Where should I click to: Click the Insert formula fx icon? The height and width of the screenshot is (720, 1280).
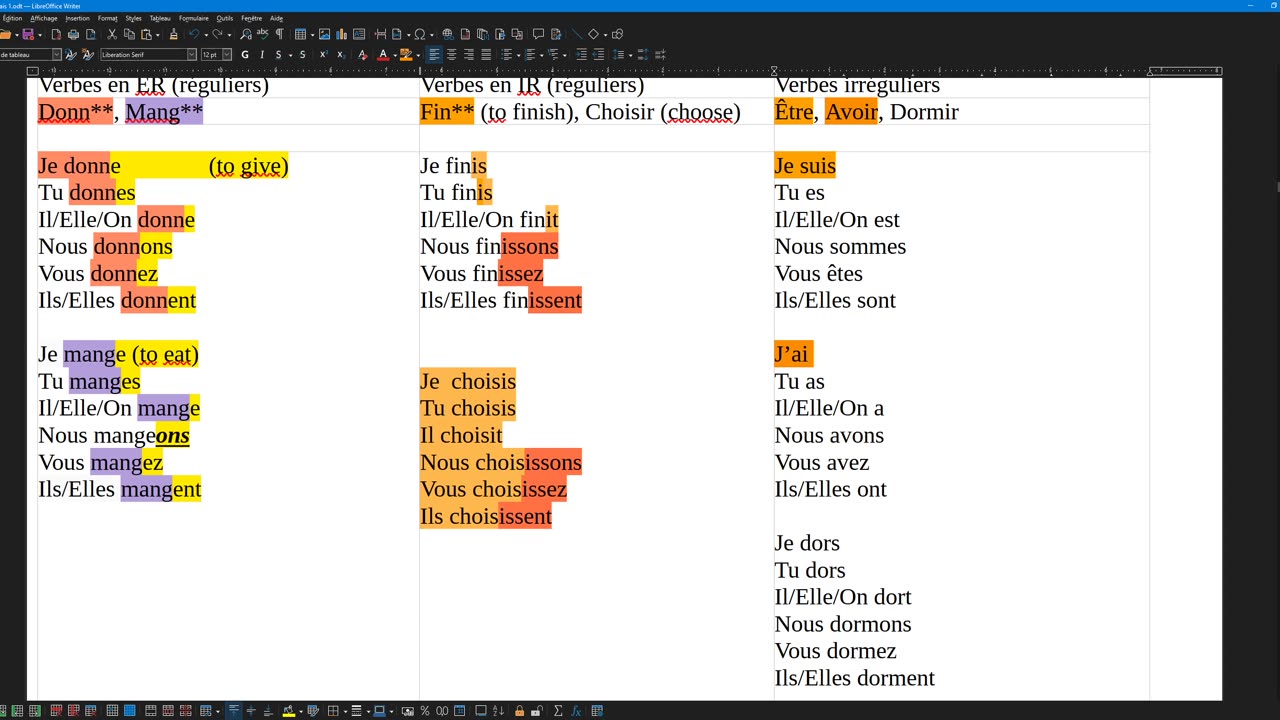[x=576, y=711]
